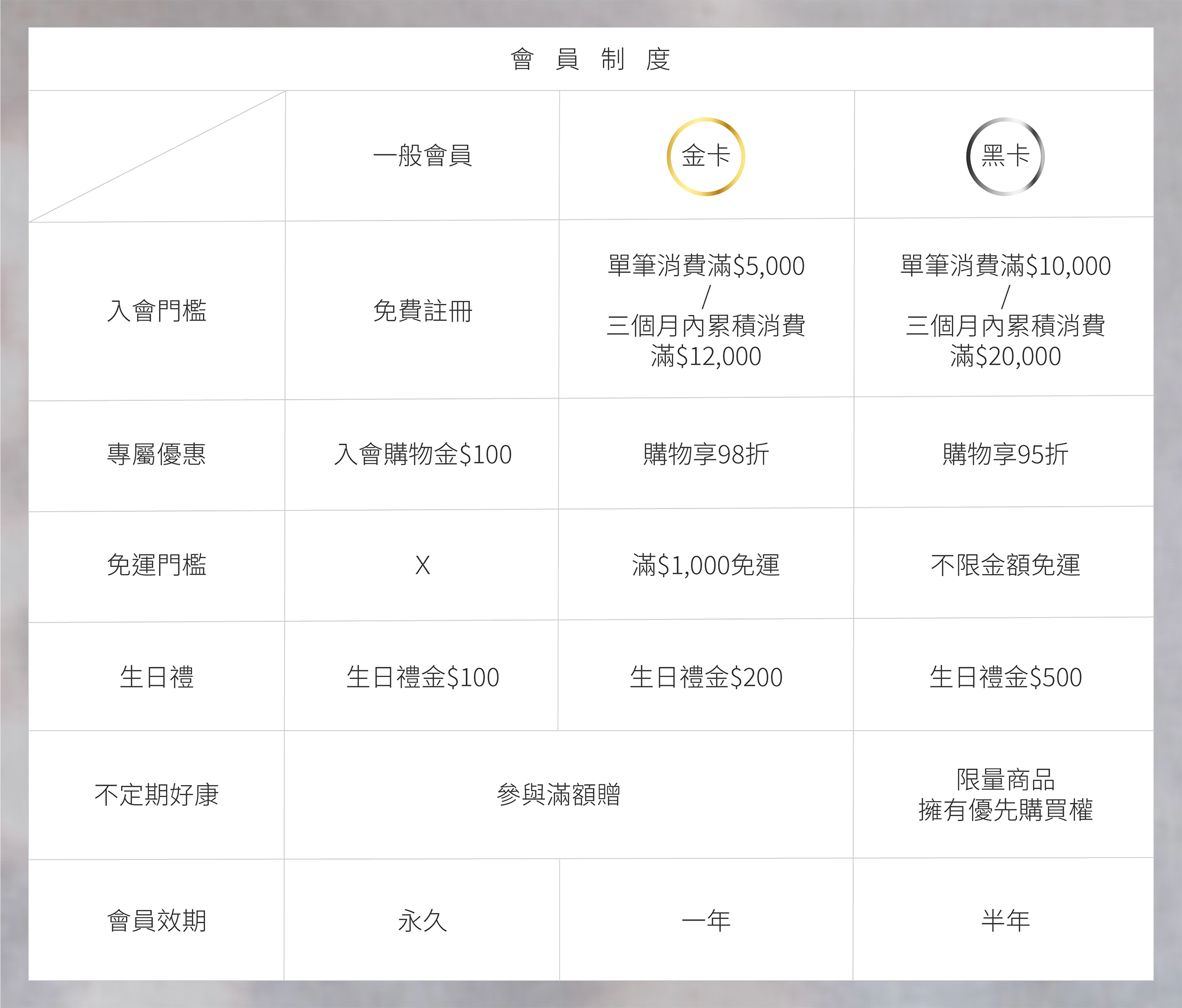This screenshot has height=1008, width=1182.
Task: Click the 會員效期 row label
Action: coord(157,921)
